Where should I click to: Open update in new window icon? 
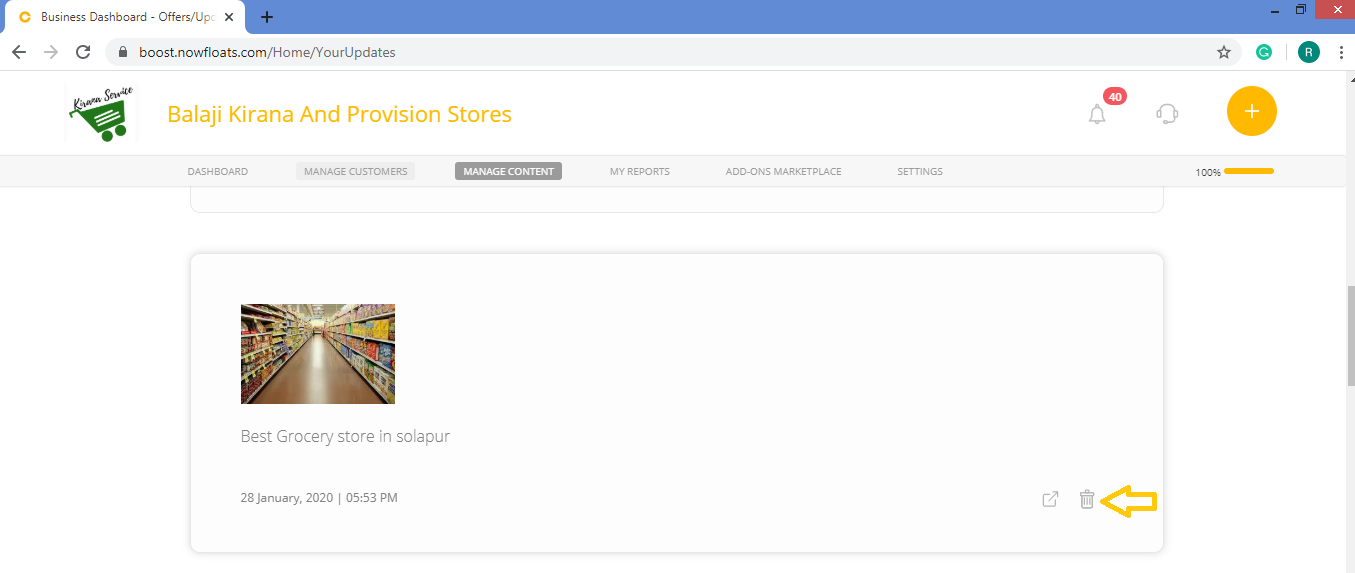1050,499
